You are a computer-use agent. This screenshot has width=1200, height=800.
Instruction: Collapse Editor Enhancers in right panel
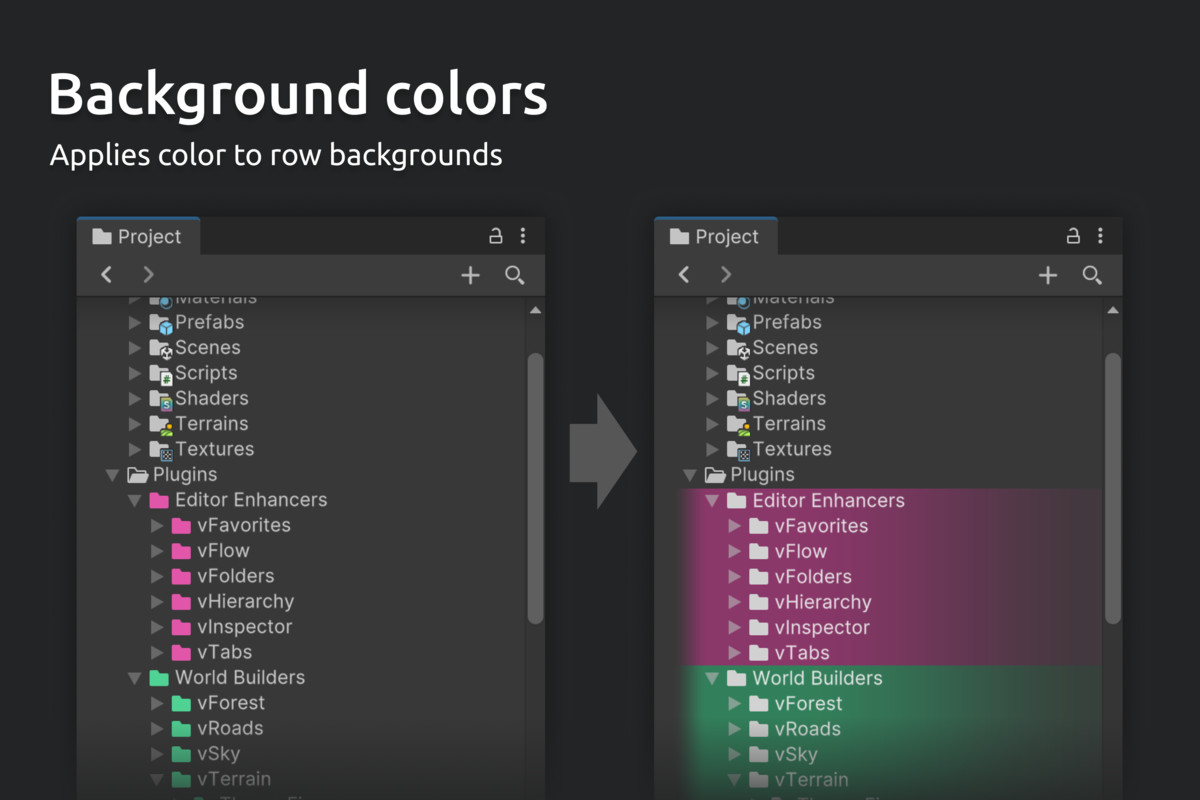pyautogui.click(x=712, y=500)
